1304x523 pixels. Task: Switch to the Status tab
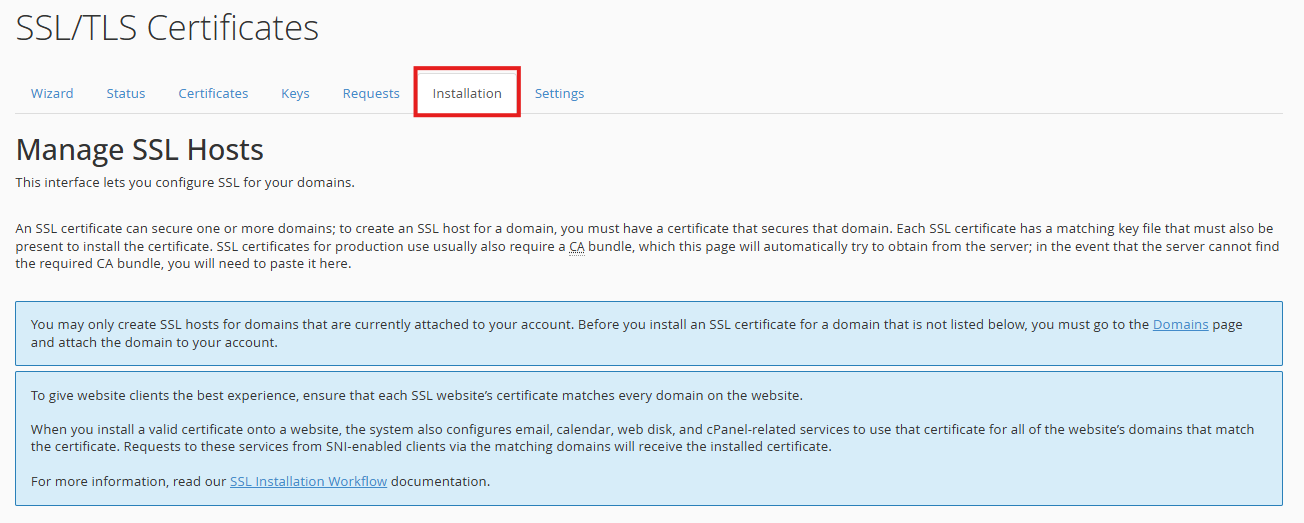126,93
